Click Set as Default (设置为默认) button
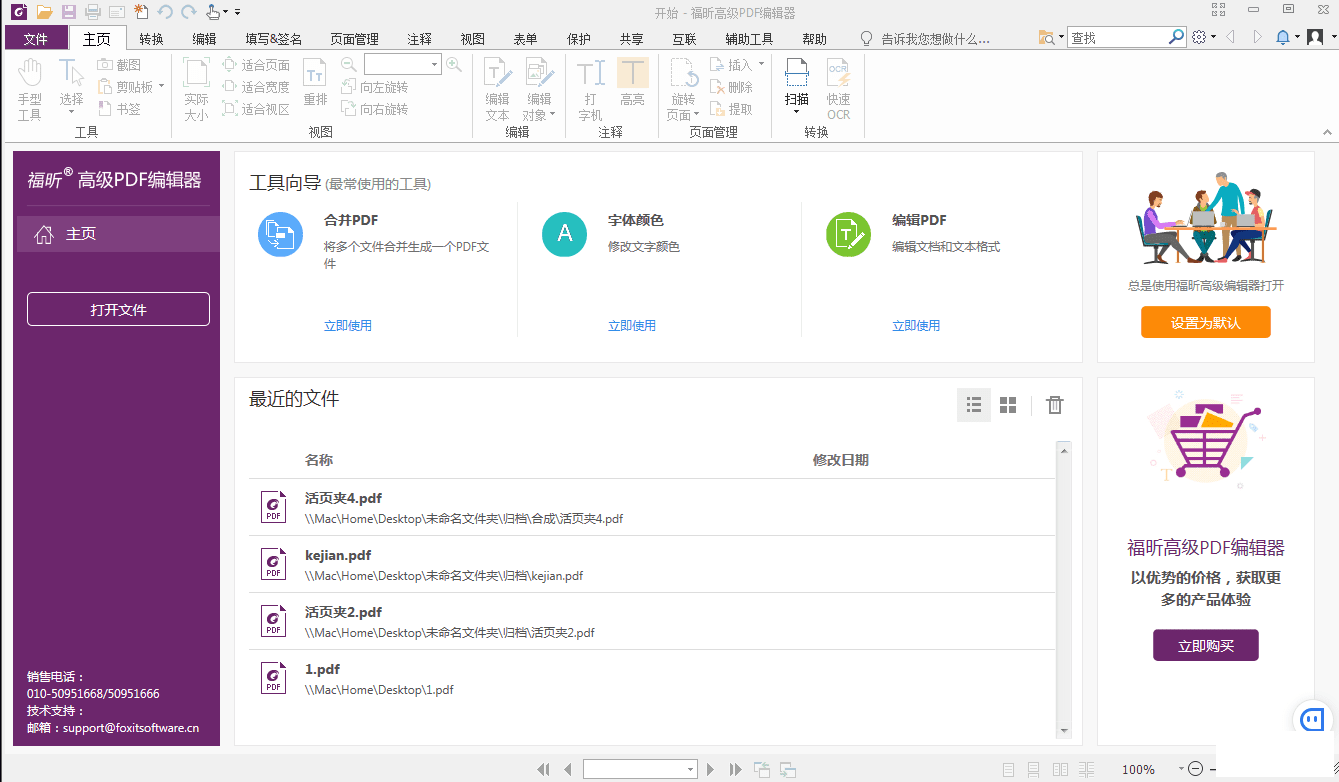 pos(1205,323)
